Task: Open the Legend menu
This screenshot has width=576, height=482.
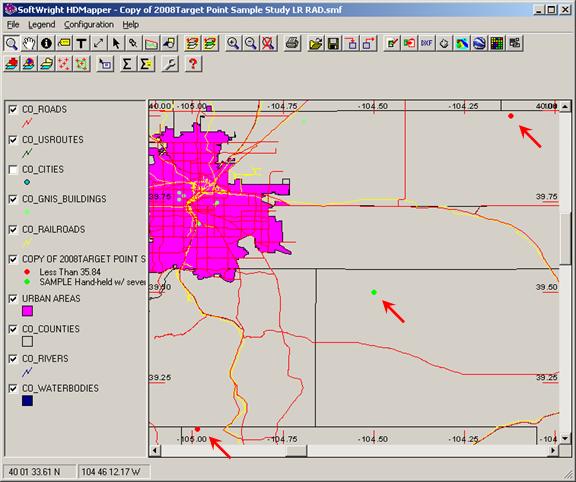Action: point(42,25)
